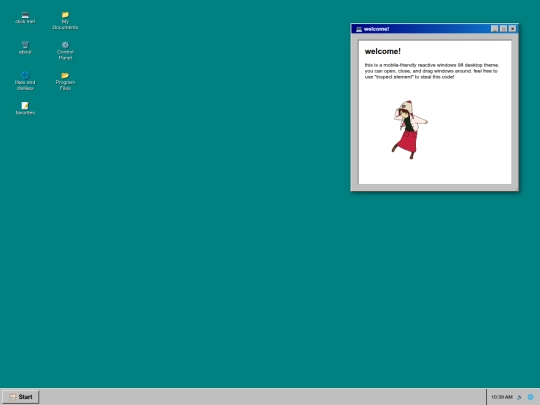The height and width of the screenshot is (405, 540).
Task: Open the Control Panel gear icon
Action: click(x=65, y=51)
